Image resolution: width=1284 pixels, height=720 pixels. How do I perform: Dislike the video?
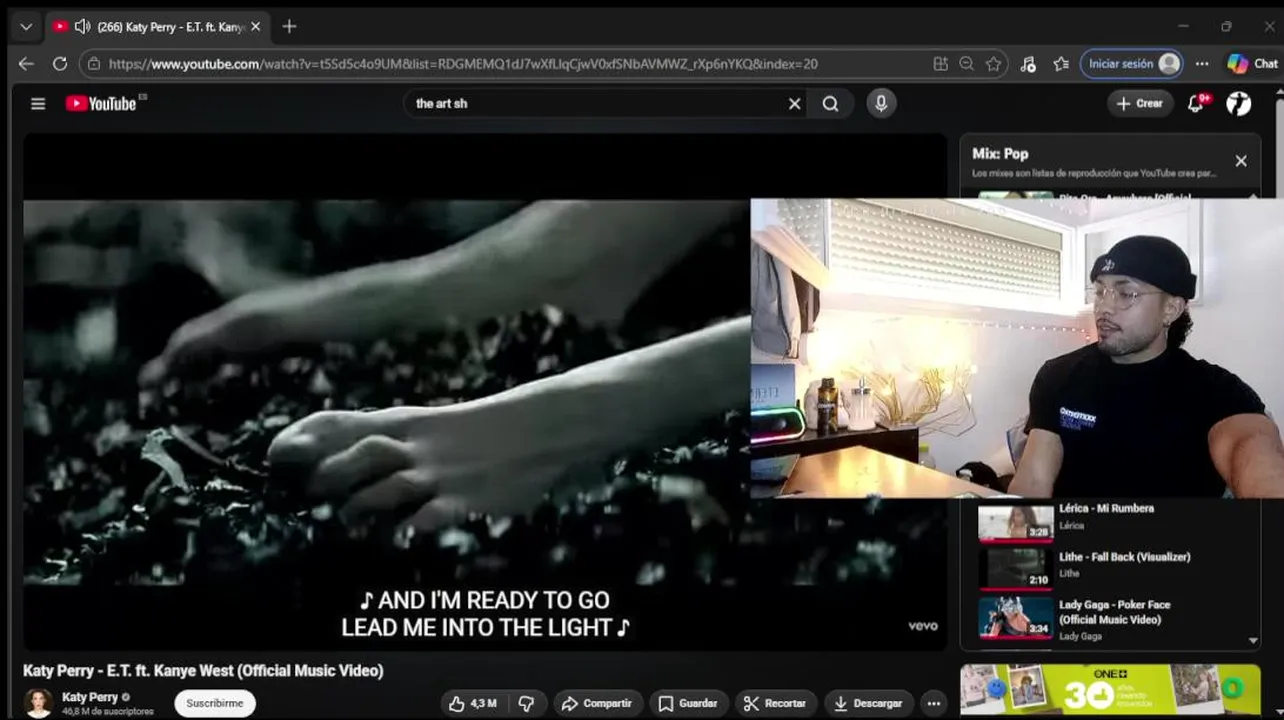coord(526,703)
